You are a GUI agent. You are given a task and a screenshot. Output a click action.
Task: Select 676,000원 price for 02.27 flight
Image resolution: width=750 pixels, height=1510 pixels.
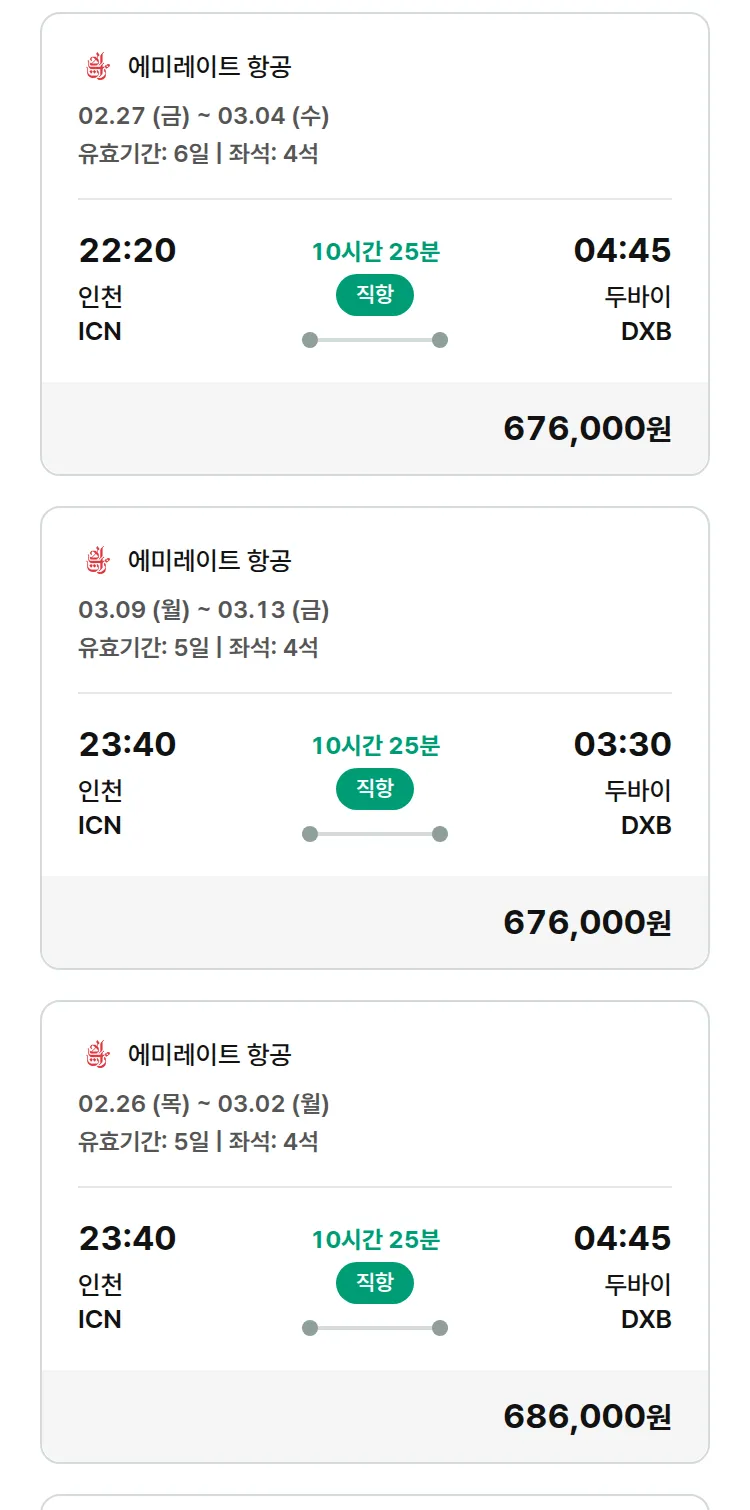(587, 428)
